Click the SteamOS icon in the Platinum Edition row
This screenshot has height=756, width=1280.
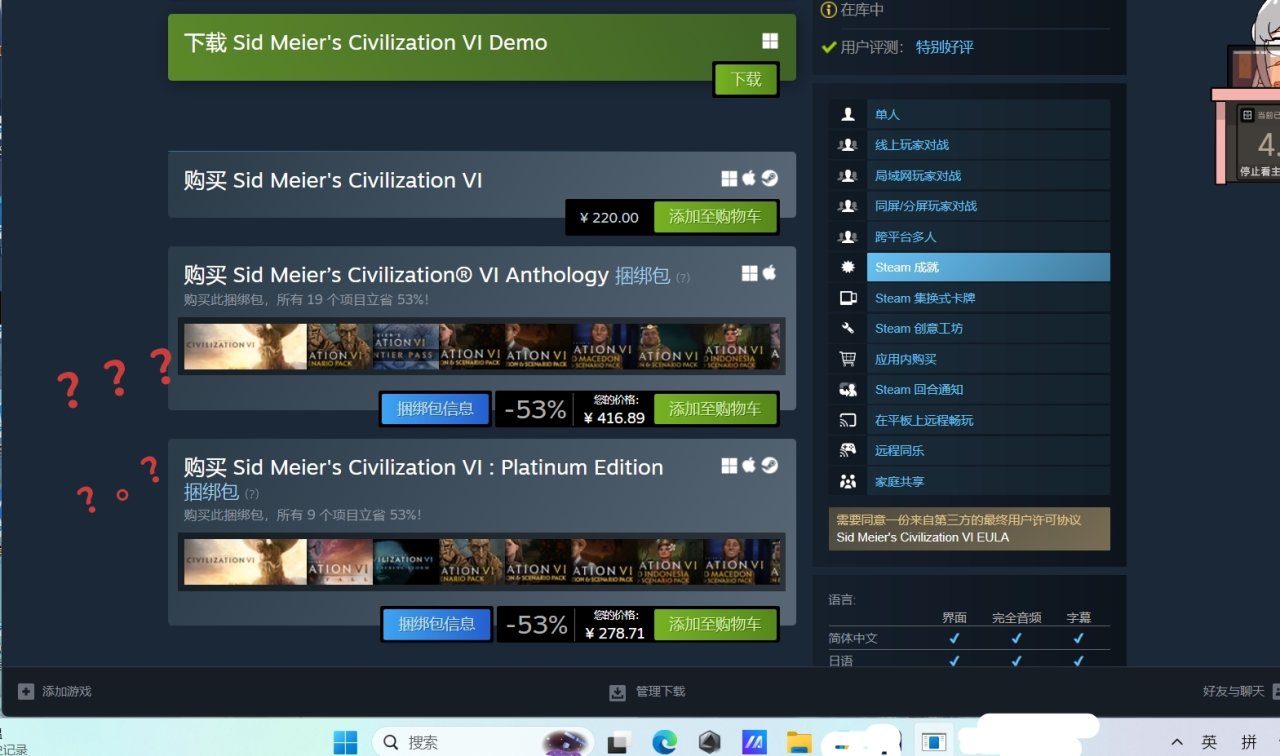point(769,465)
